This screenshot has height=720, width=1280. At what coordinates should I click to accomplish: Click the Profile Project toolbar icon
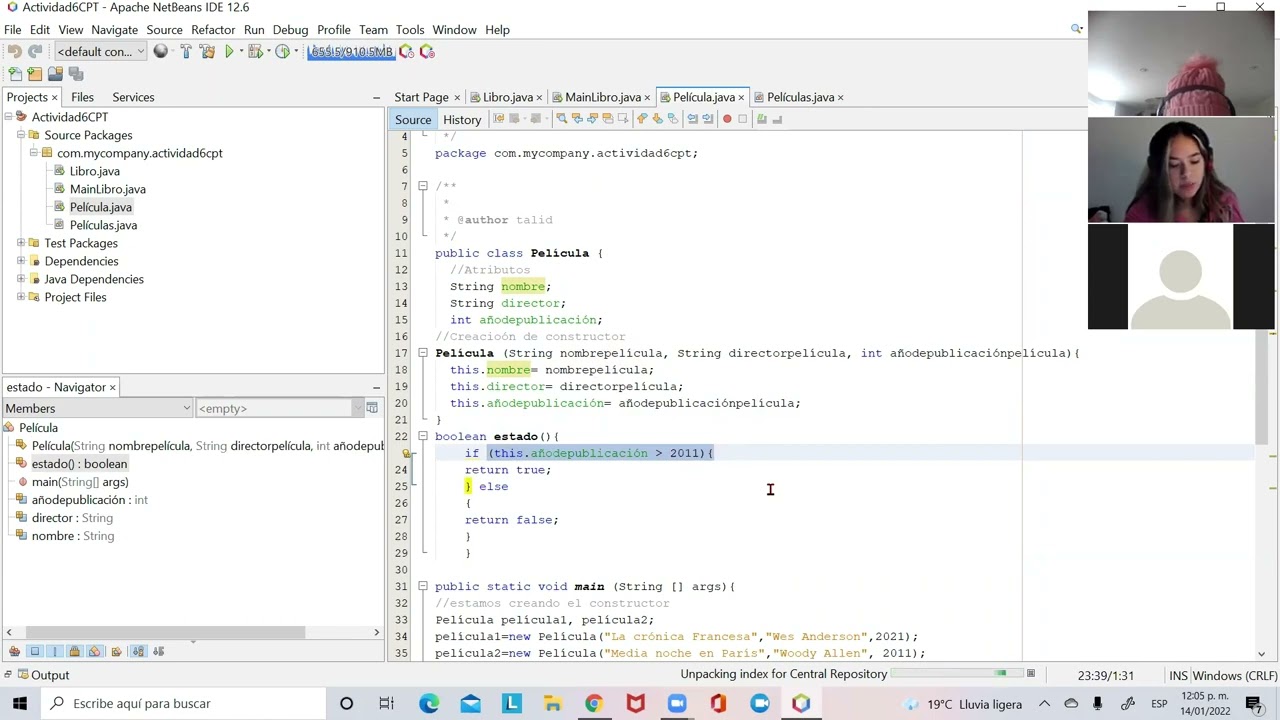[284, 51]
